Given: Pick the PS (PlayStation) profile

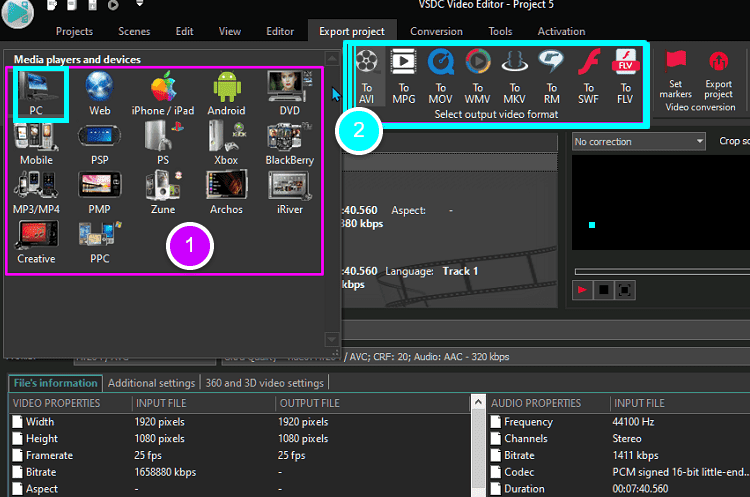Looking at the screenshot, I should pyautogui.click(x=163, y=144).
